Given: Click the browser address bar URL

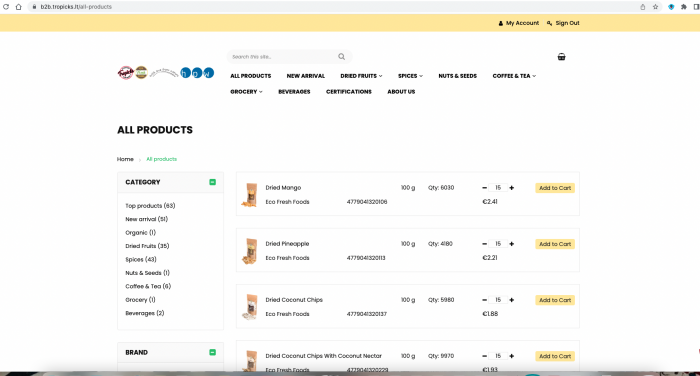Looking at the screenshot, I should coord(76,7).
